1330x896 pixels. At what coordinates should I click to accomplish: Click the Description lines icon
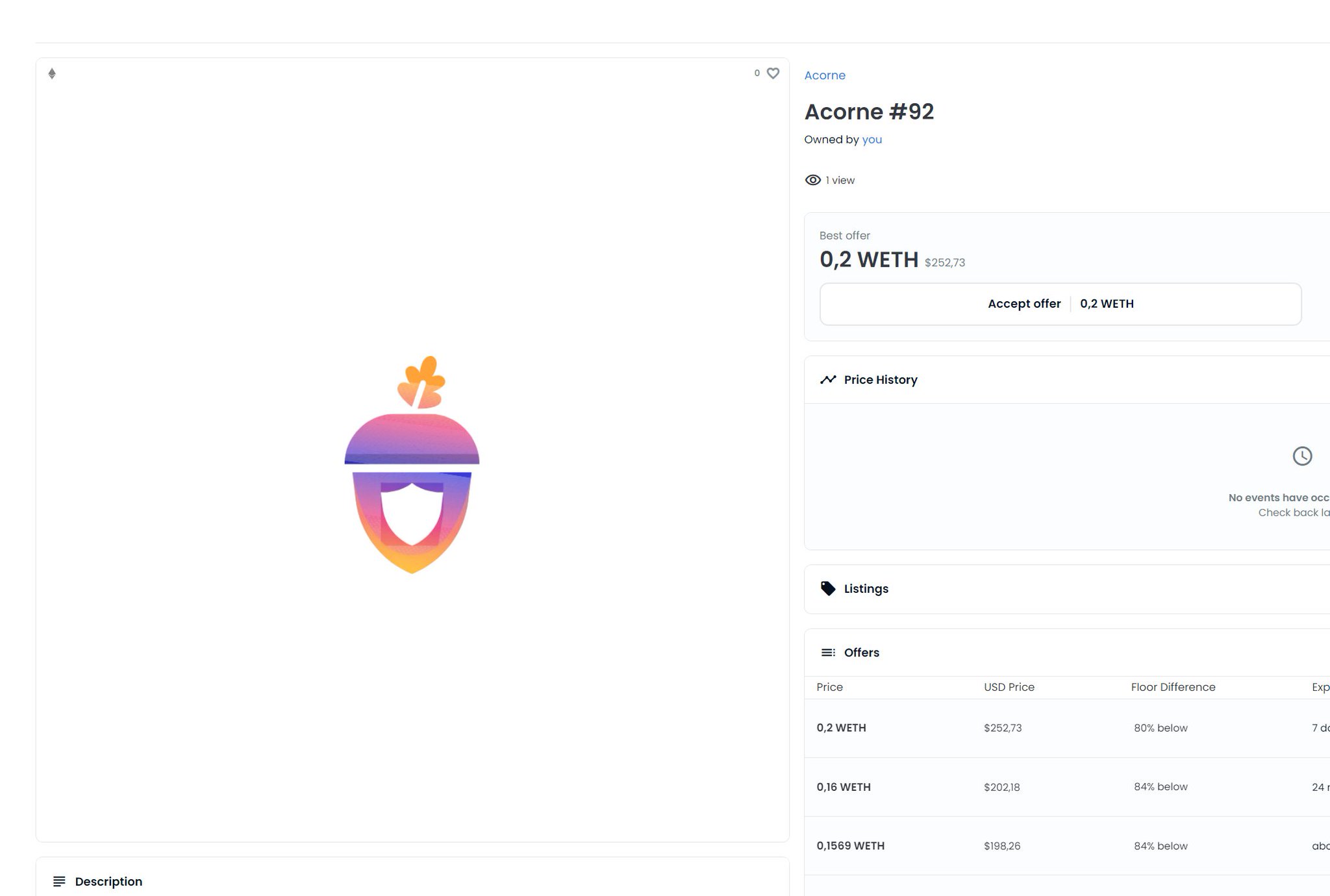tap(59, 882)
